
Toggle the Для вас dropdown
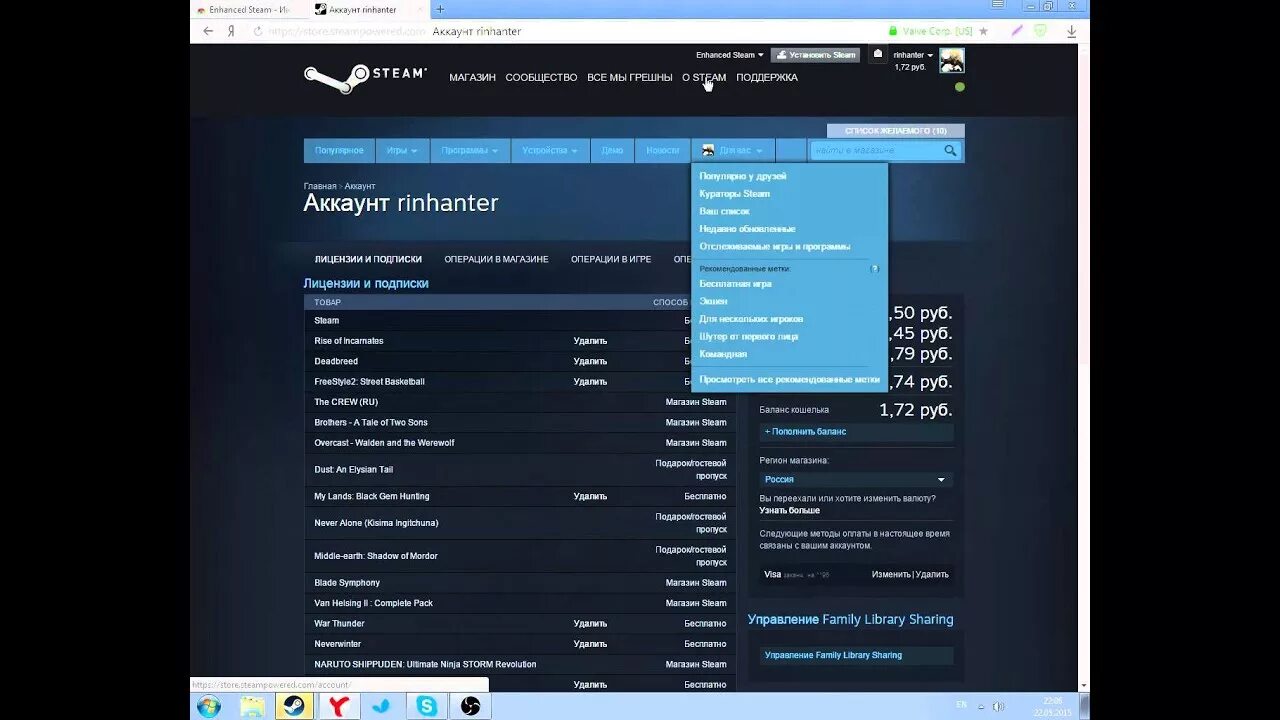(x=733, y=151)
